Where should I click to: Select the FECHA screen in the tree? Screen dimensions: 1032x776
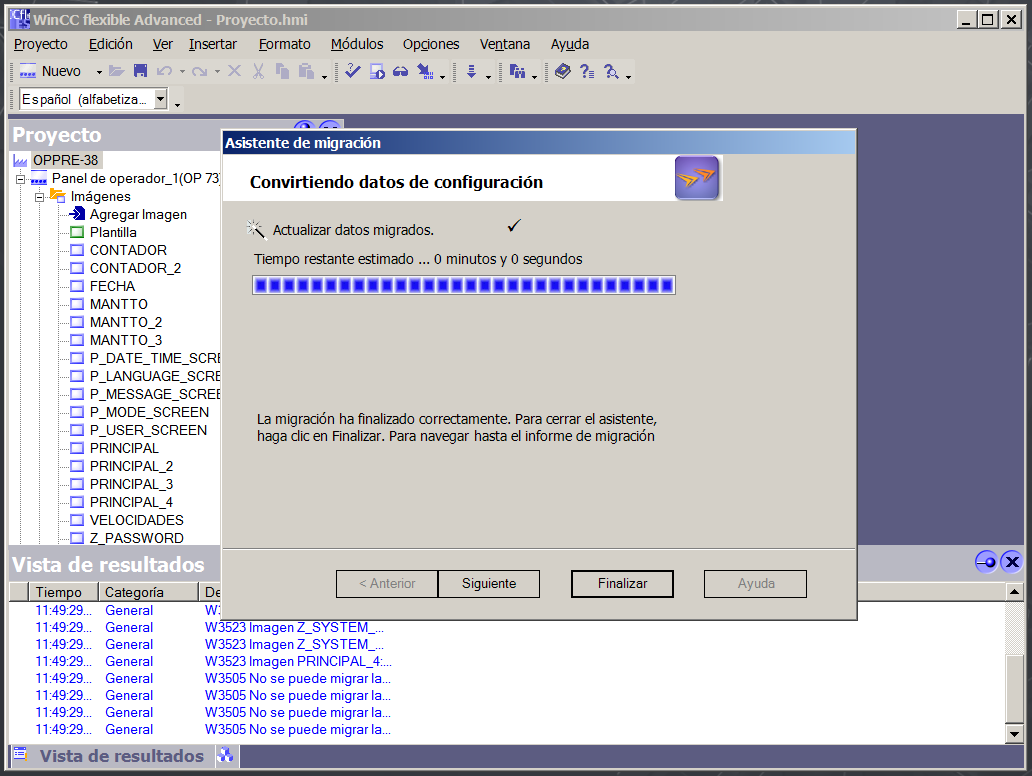pyautogui.click(x=113, y=286)
